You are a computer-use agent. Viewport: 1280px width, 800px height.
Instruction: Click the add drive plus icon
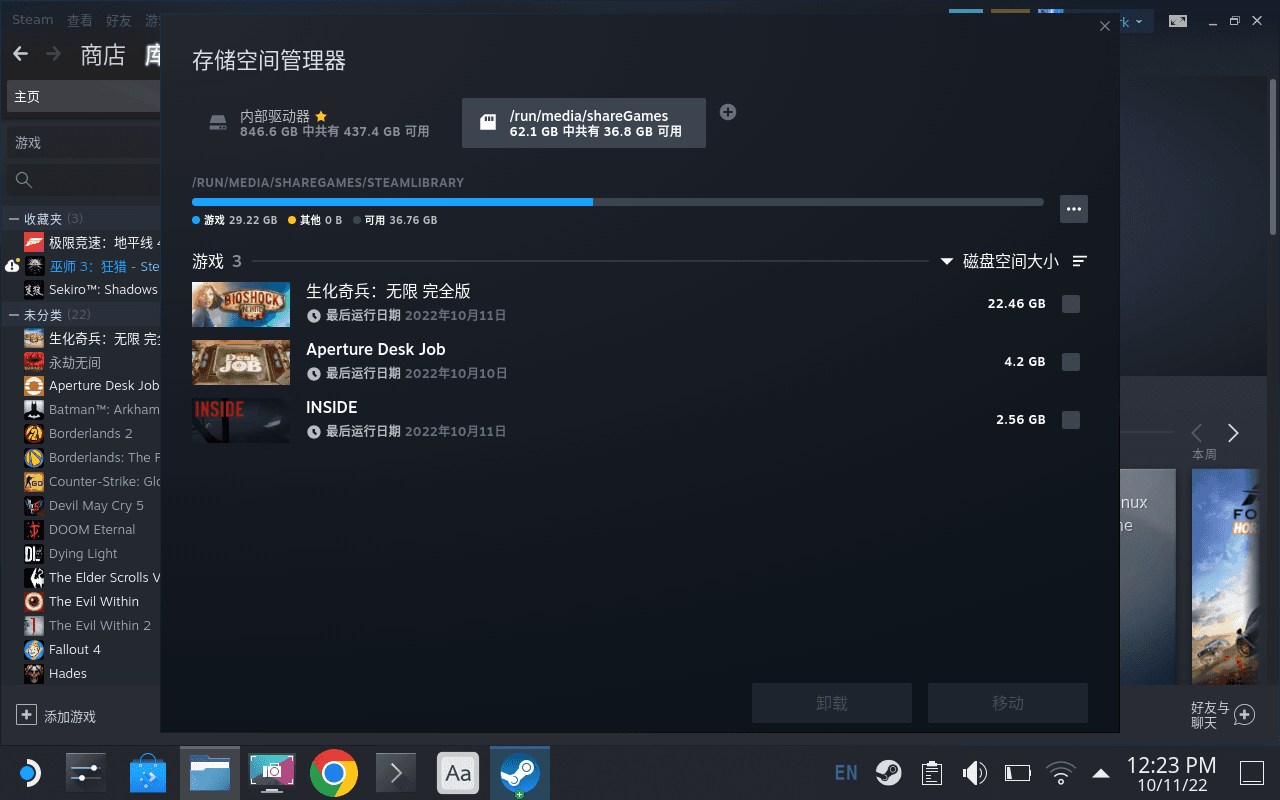[x=728, y=112]
